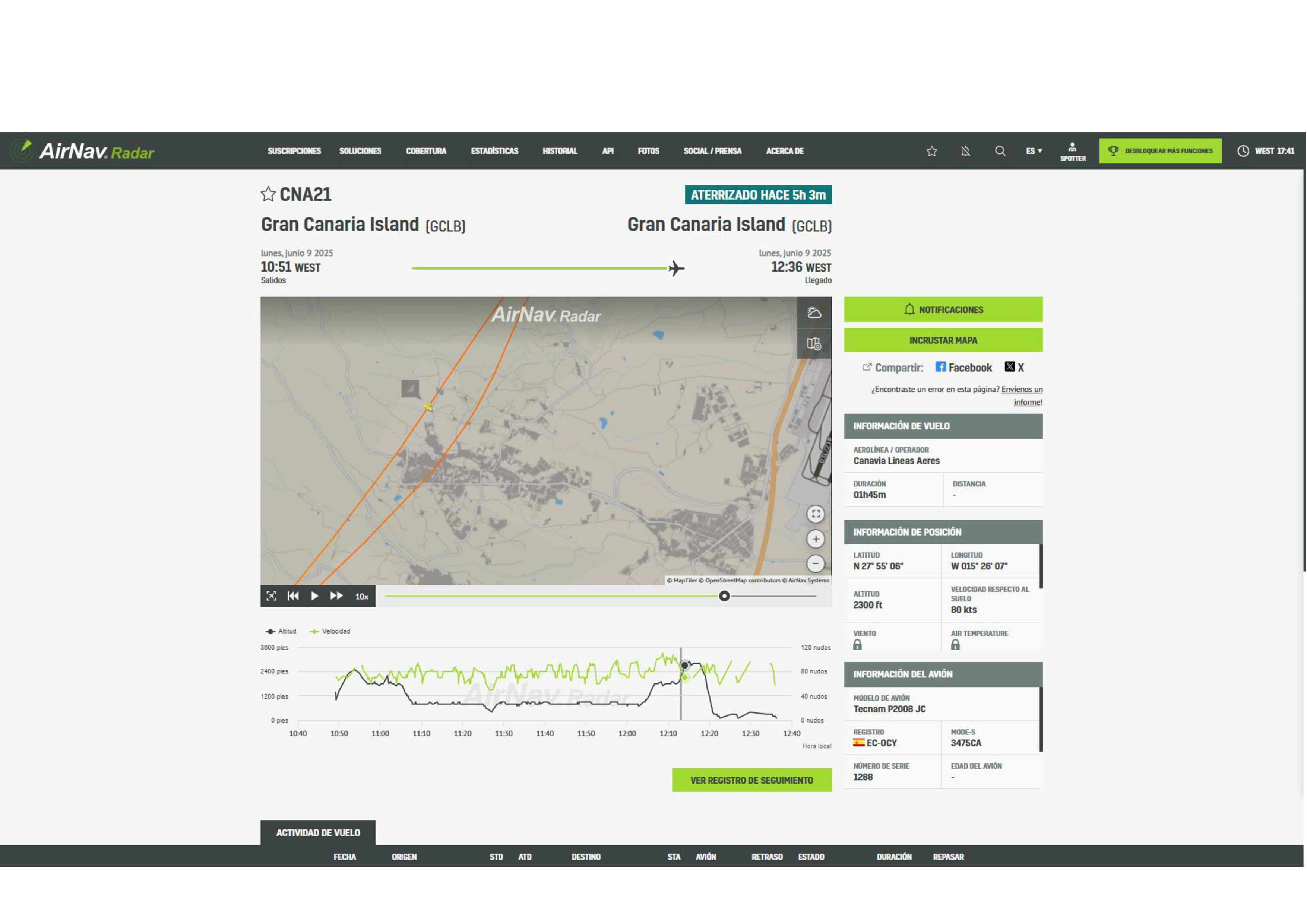Select the Actividad de Vuelo tab
The image size is (1307, 924).
click(318, 832)
